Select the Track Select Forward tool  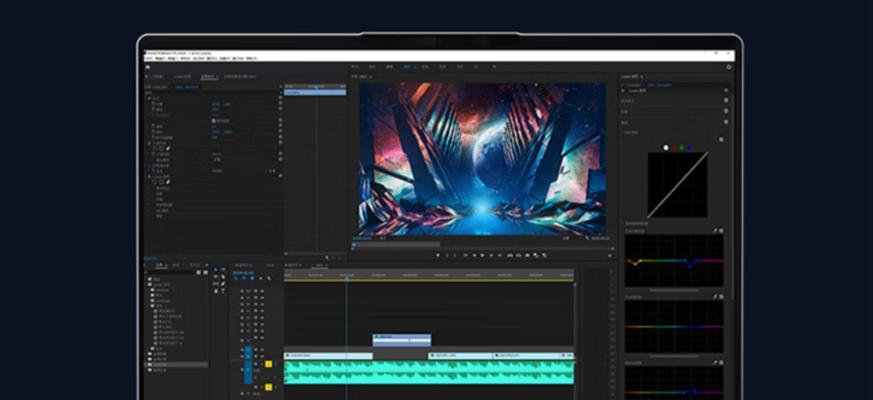point(223,269)
